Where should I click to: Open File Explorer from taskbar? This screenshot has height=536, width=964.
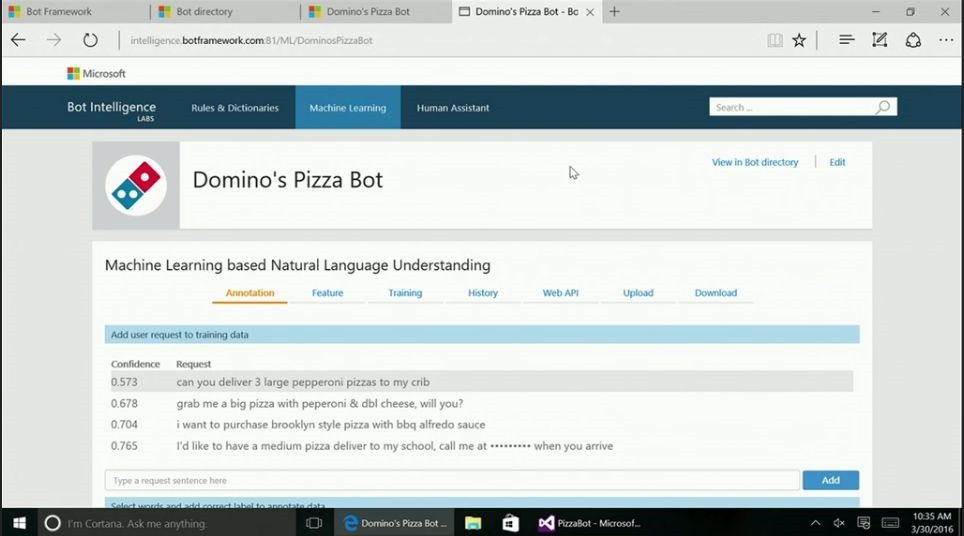click(473, 523)
